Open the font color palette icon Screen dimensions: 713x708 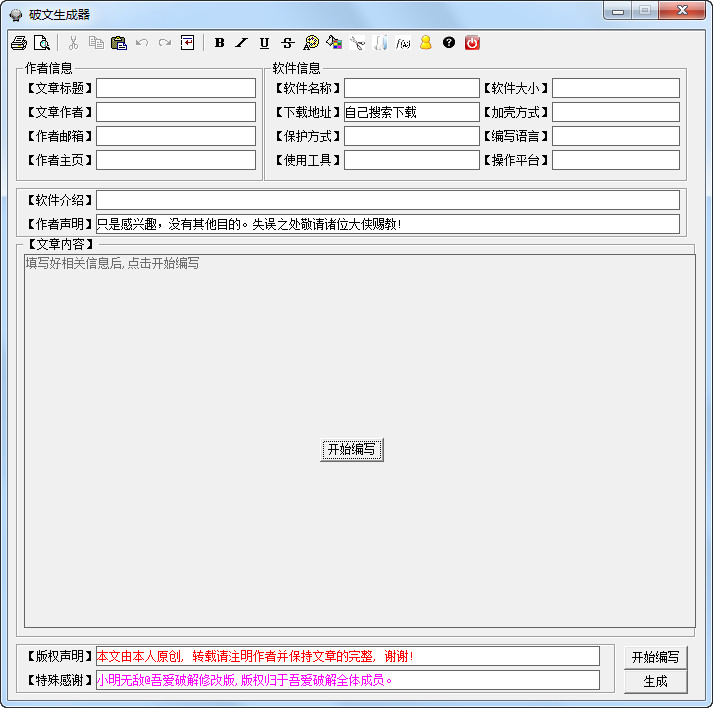point(311,43)
